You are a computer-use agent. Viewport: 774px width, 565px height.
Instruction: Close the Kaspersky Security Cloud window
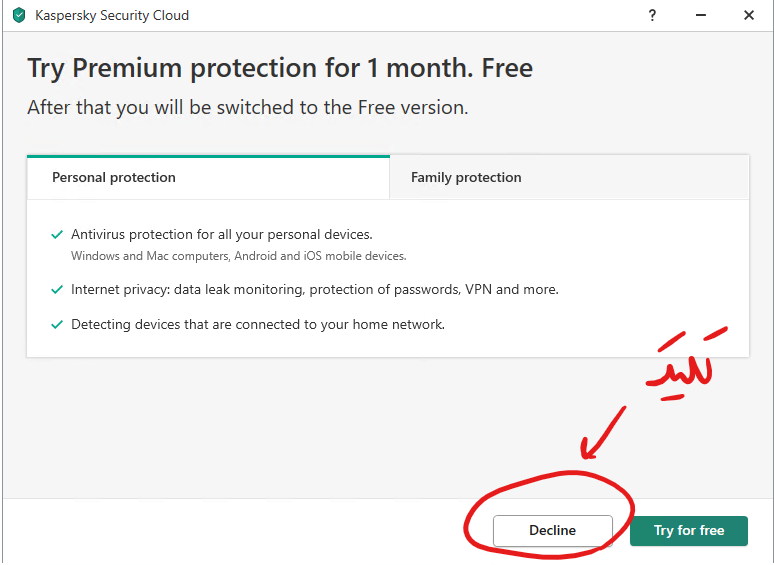[749, 16]
